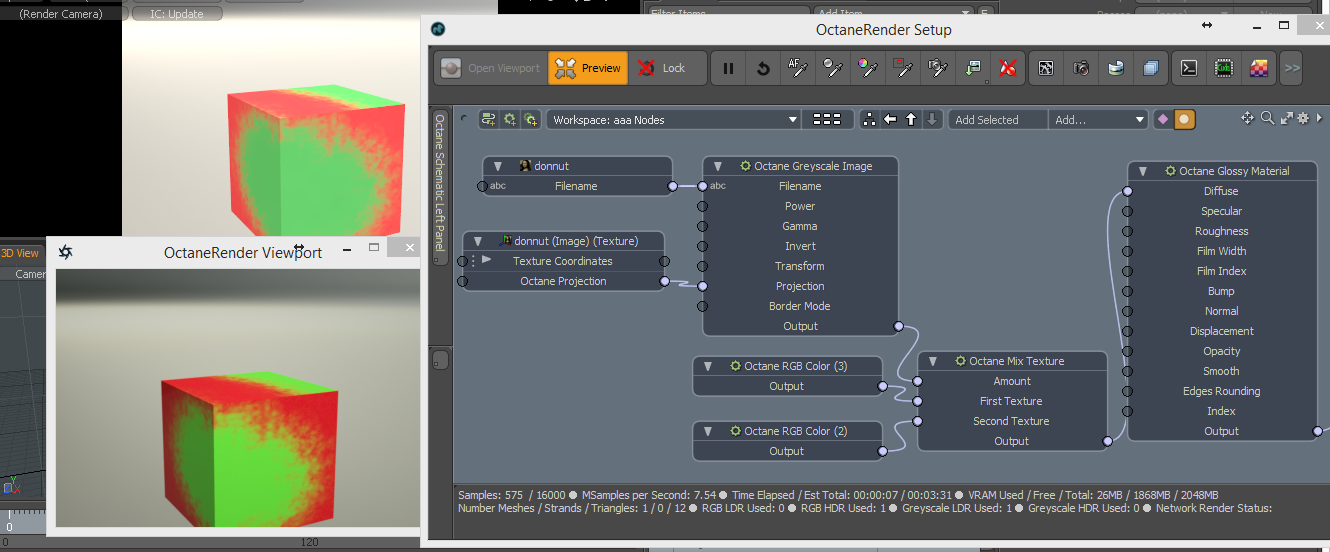Restart the render with the circular arrow icon
This screenshot has height=552, width=1330.
point(763,68)
